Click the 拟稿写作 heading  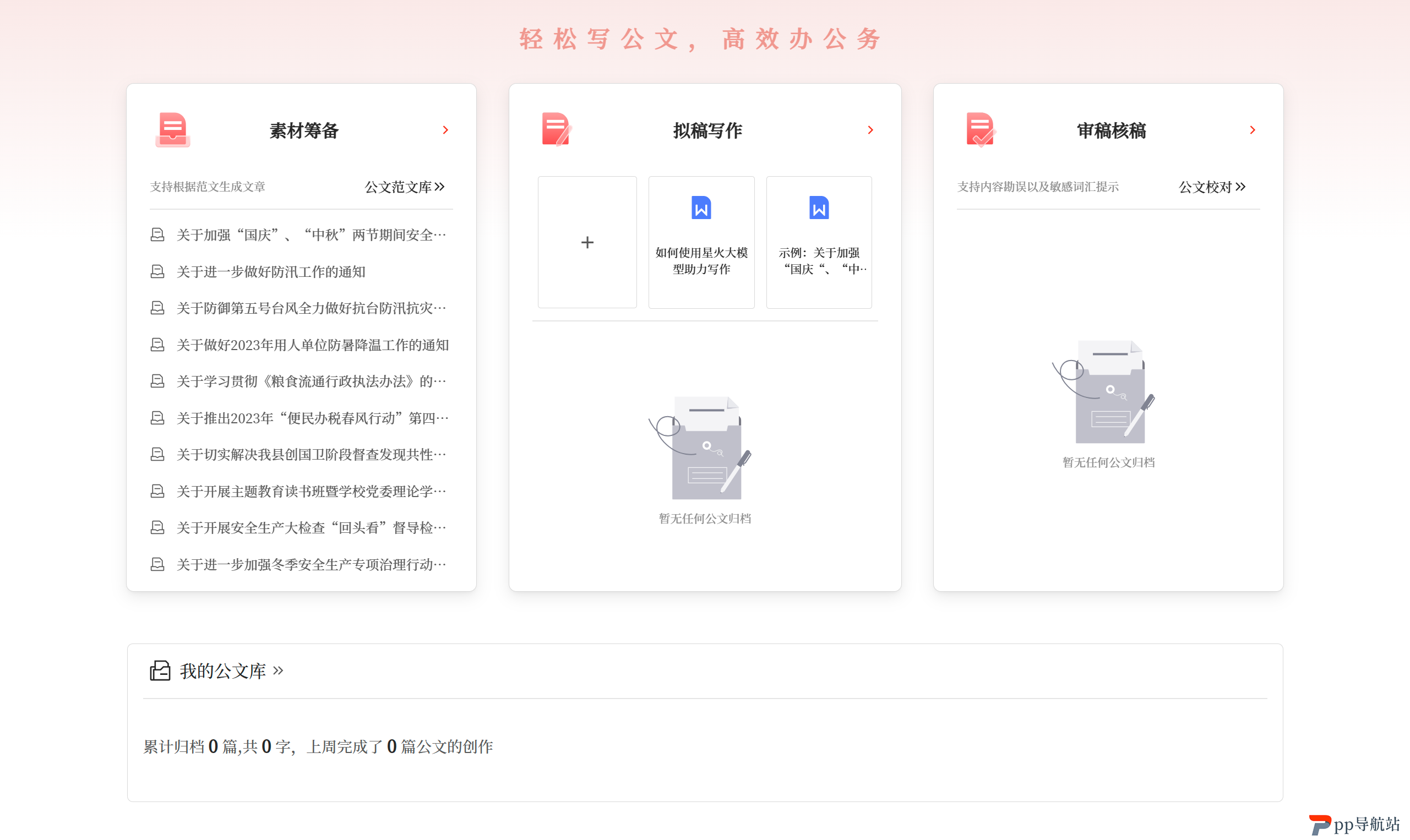click(x=707, y=131)
